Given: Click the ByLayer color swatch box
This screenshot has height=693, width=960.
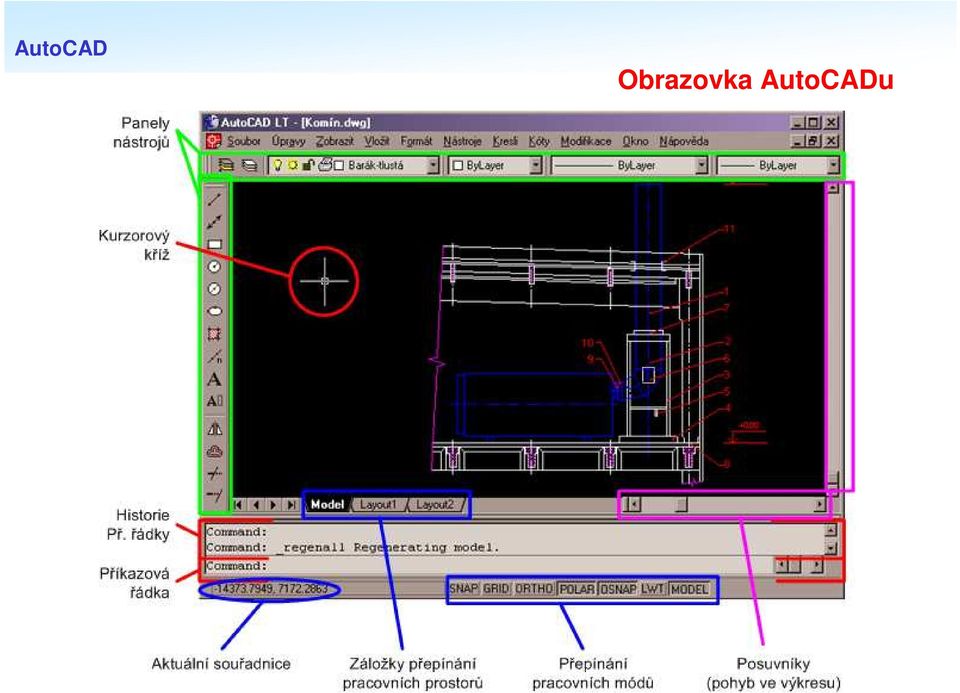Looking at the screenshot, I should pyautogui.click(x=457, y=166).
